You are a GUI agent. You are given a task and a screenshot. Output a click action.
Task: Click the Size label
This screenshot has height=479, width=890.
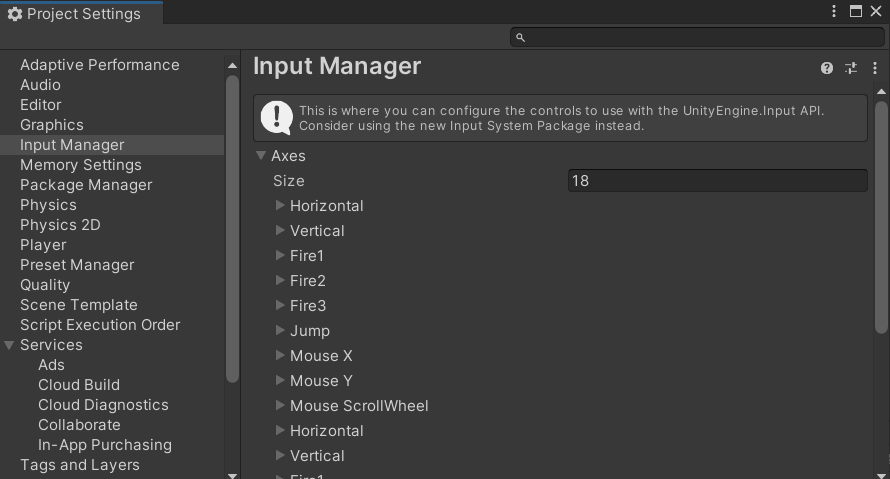[x=288, y=180]
